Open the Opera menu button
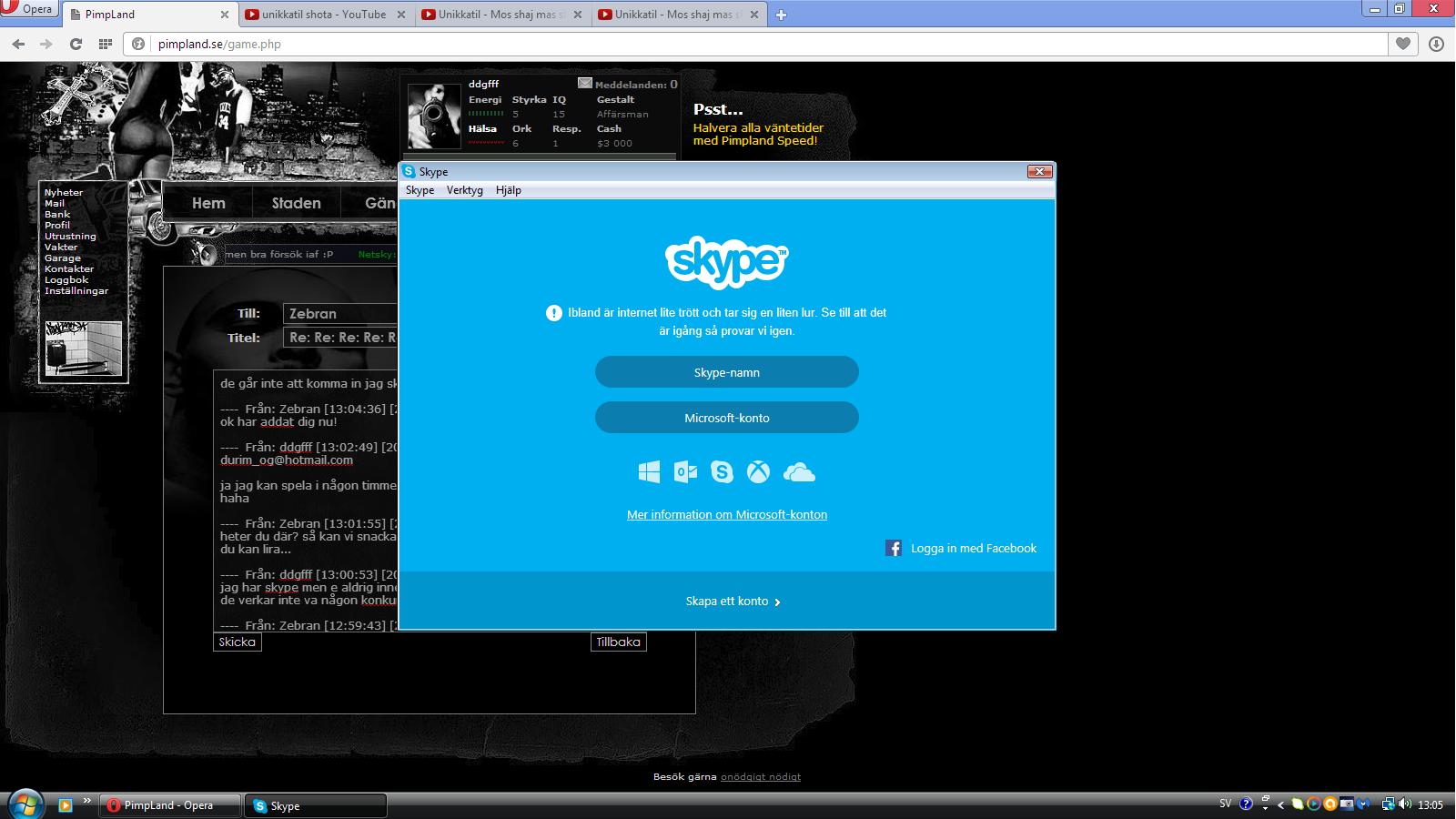This screenshot has height=819, width=1456. (29, 9)
